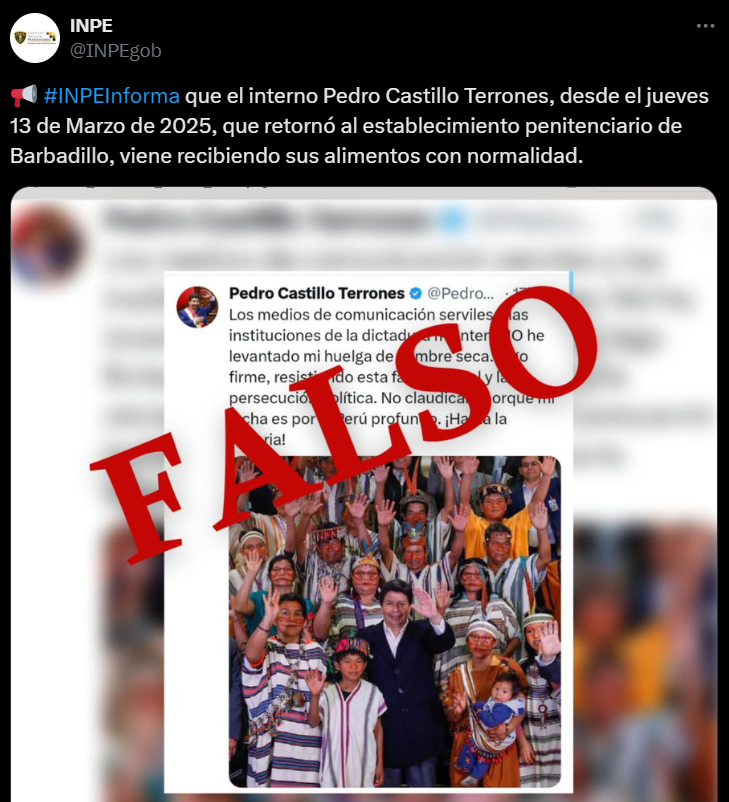
Task: Open the @INPEgob handle link
Action: (x=116, y=51)
